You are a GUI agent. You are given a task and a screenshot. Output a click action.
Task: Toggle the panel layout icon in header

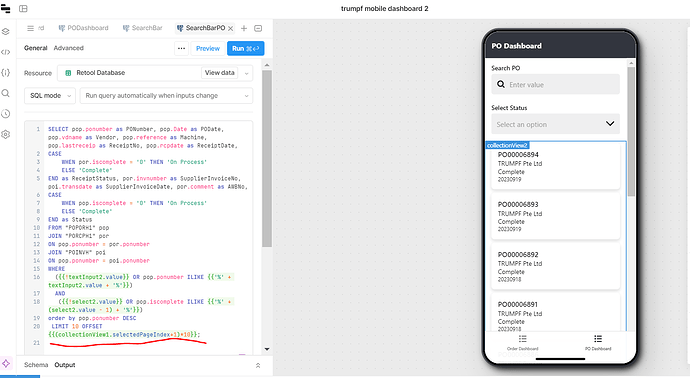click(x=23, y=8)
